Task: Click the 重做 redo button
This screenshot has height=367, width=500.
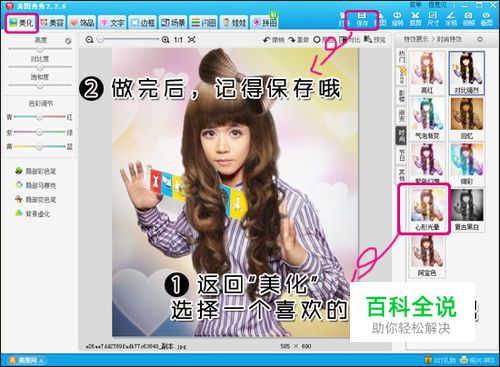Action: point(299,40)
